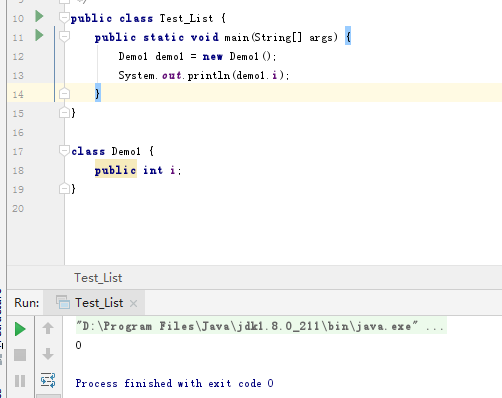Click 'Process finished with exit code 0' text

pyautogui.click(x=174, y=383)
